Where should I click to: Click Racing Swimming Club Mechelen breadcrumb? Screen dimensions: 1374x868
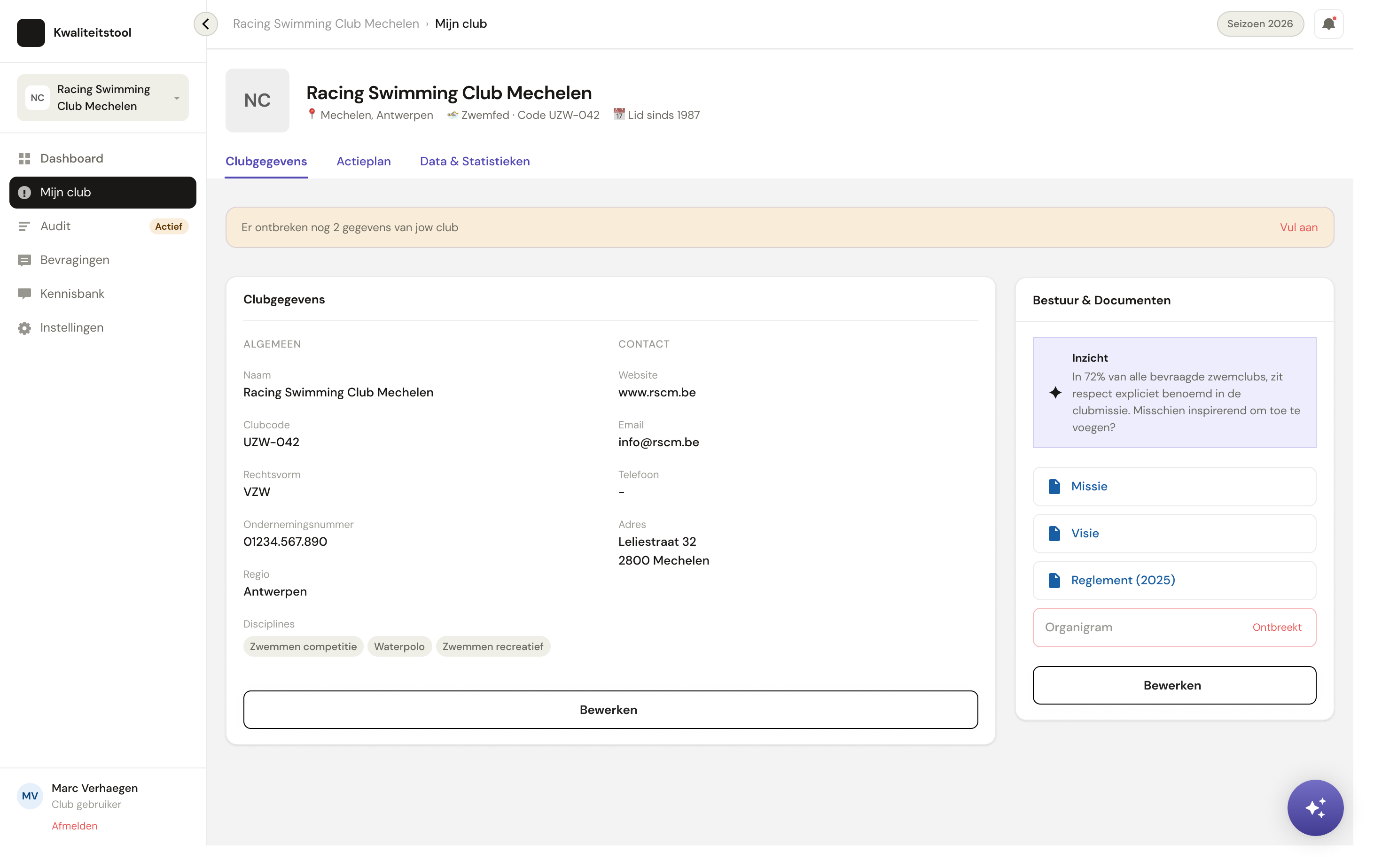tap(326, 24)
